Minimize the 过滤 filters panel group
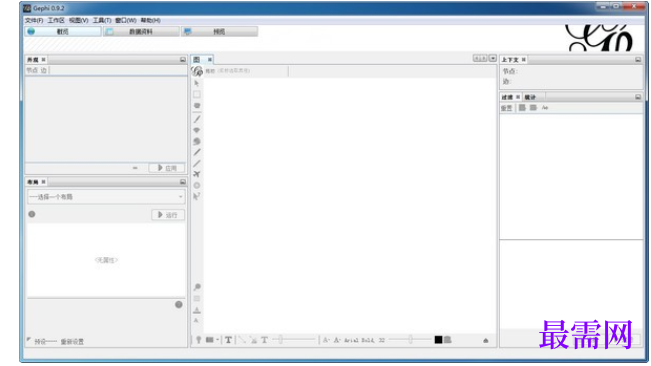This screenshot has width=651, height=366. pos(638,97)
